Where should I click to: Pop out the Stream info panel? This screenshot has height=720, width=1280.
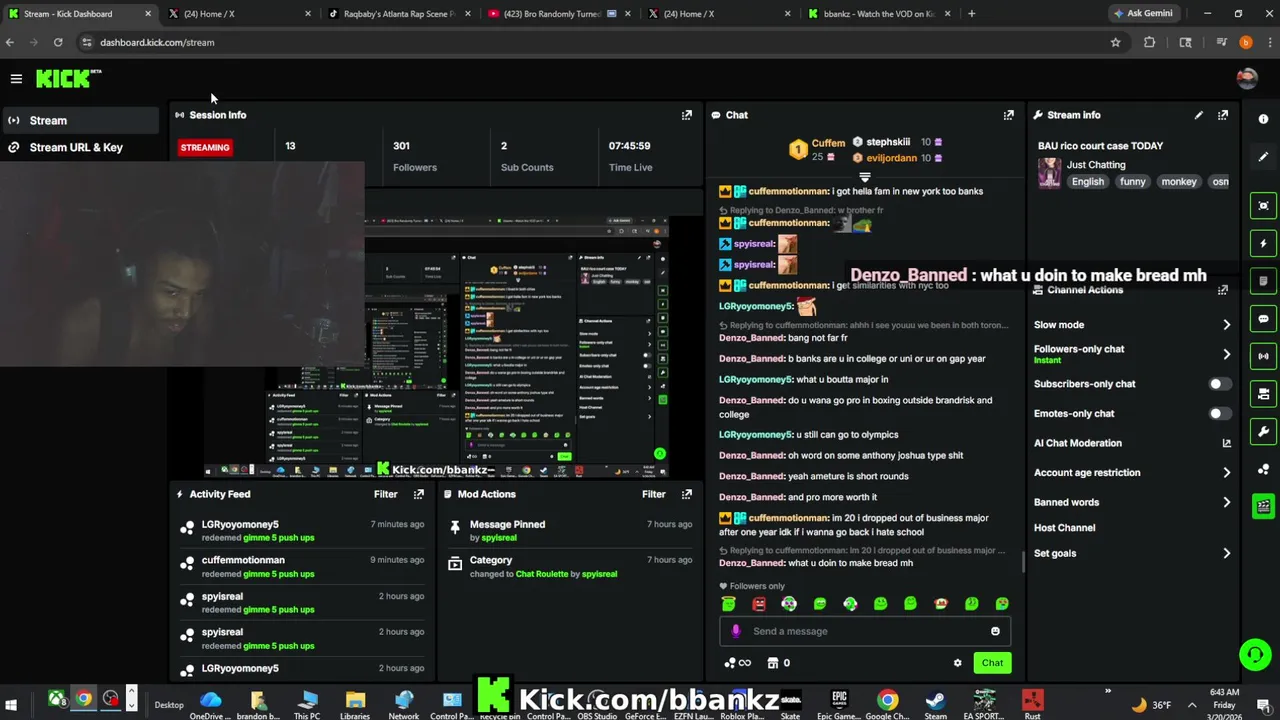tap(1222, 115)
